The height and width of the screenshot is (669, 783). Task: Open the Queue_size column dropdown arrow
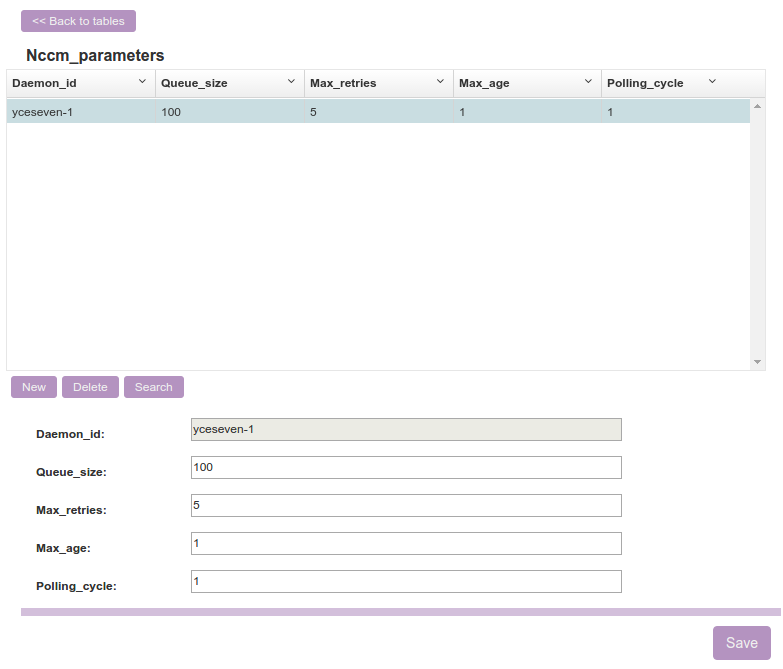tap(291, 82)
